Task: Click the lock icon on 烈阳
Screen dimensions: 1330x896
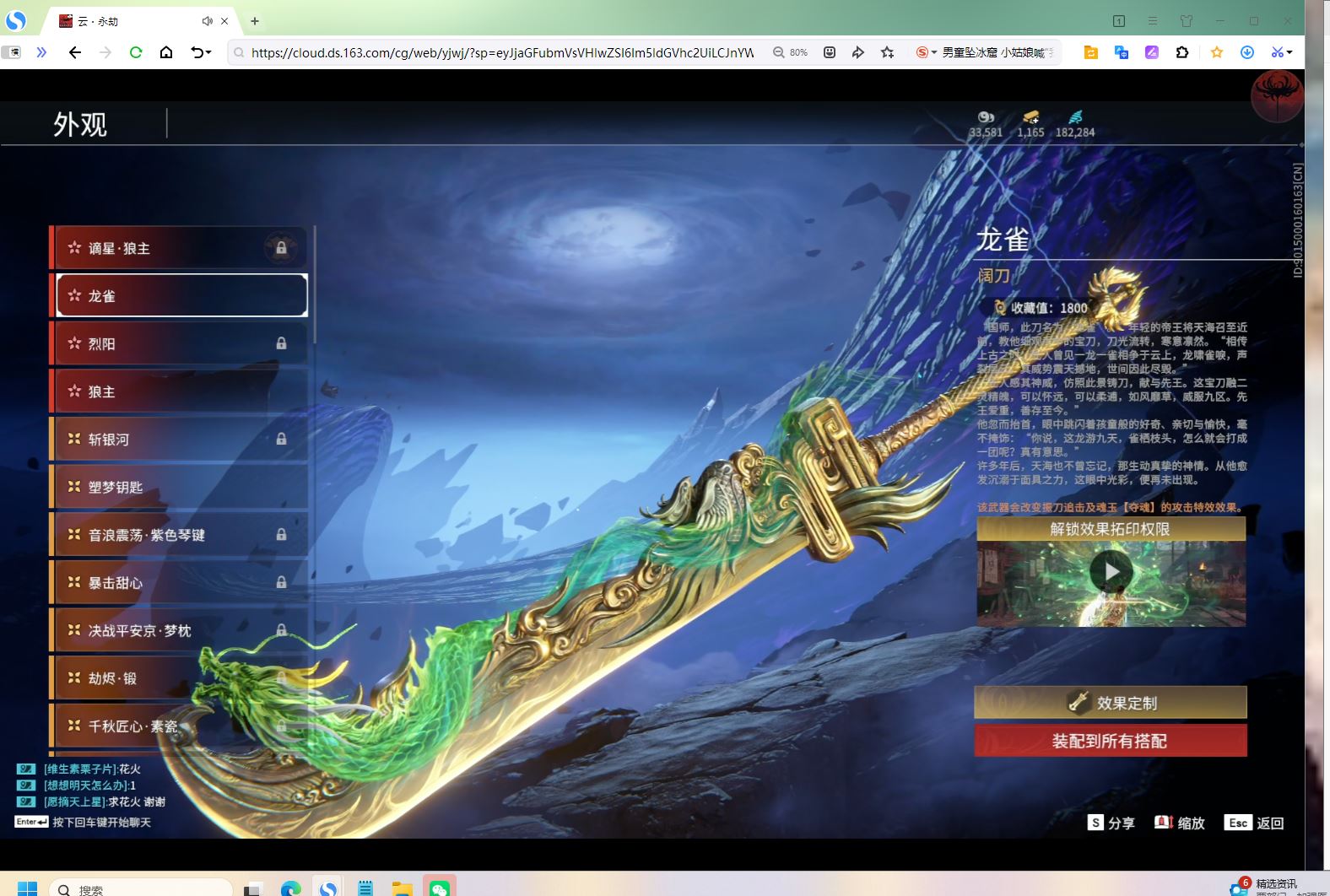Action: (x=281, y=343)
